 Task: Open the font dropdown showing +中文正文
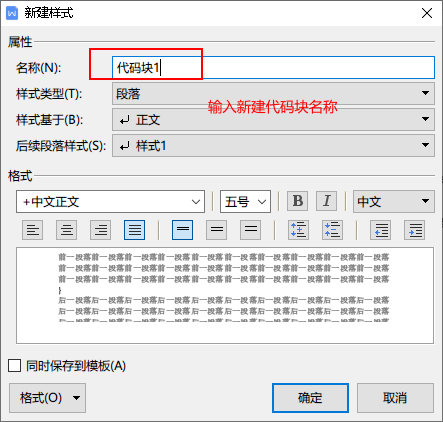click(x=110, y=201)
